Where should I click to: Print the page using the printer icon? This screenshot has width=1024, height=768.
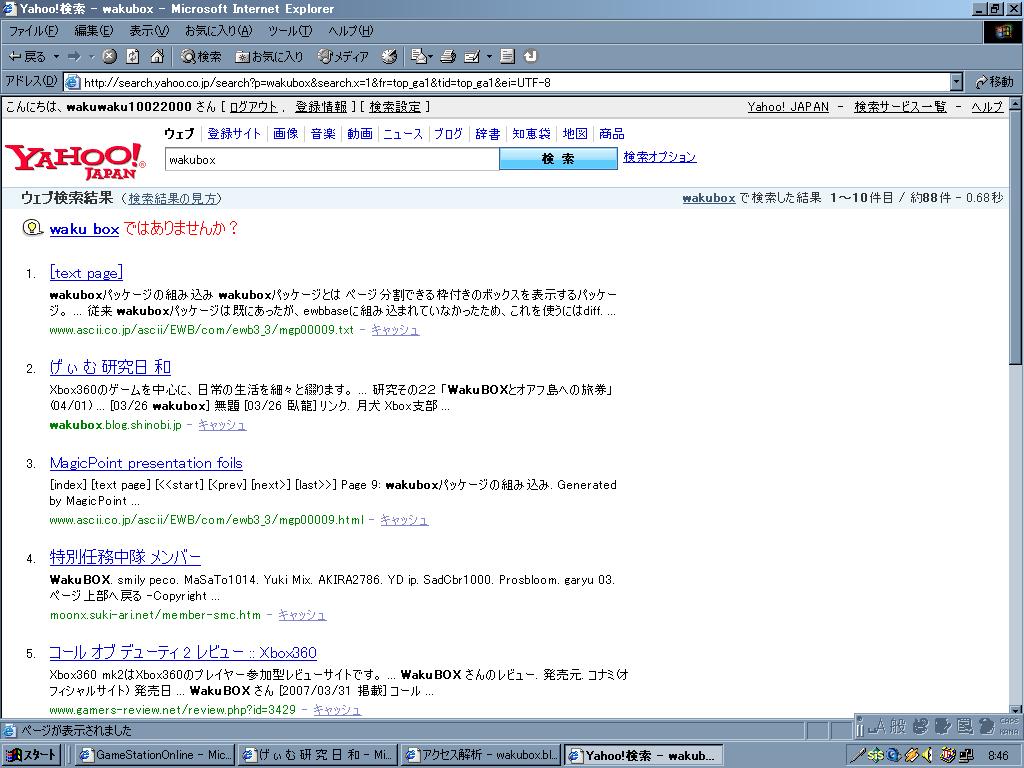(x=447, y=57)
